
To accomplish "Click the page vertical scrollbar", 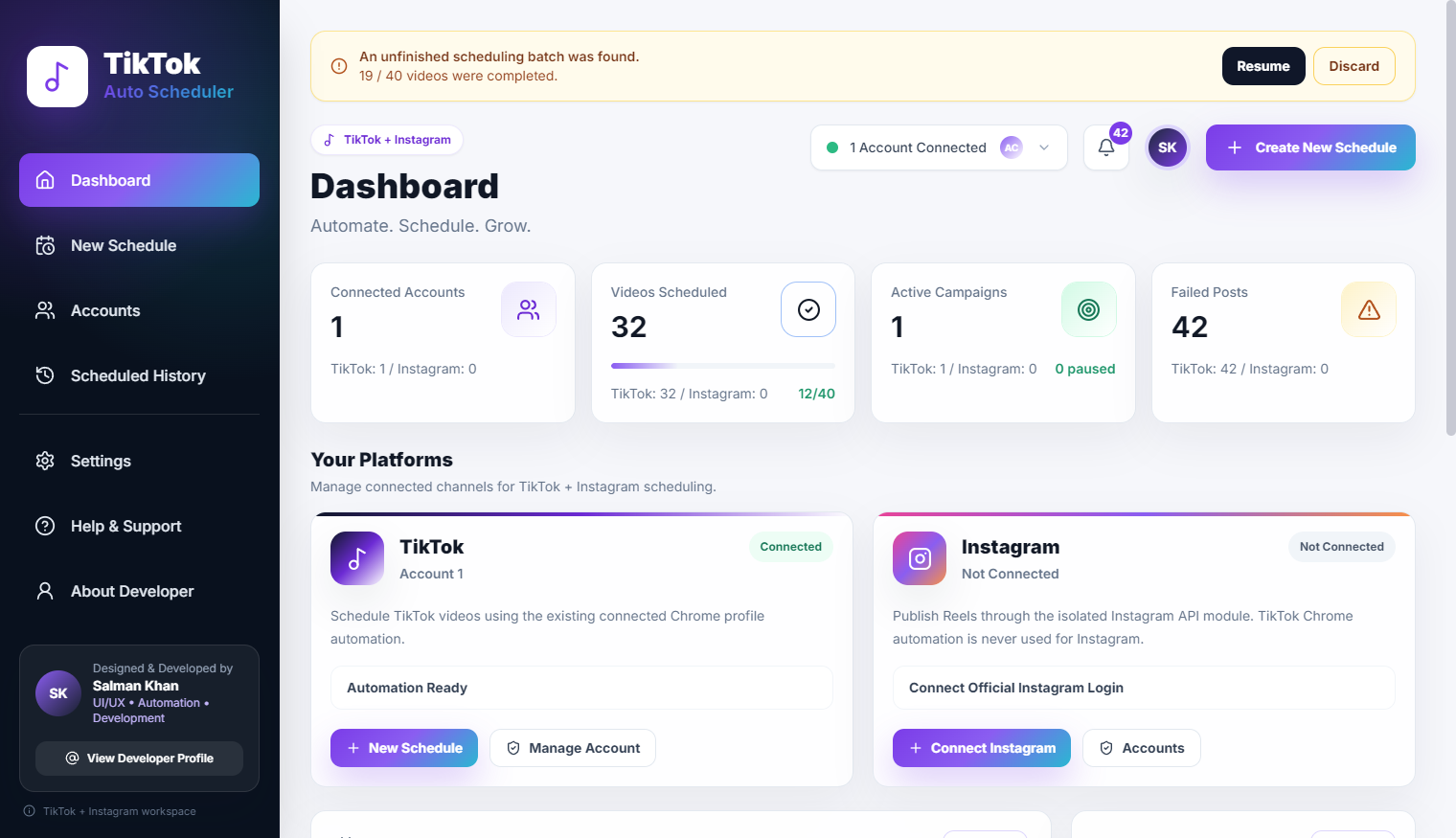I will [x=1449, y=220].
